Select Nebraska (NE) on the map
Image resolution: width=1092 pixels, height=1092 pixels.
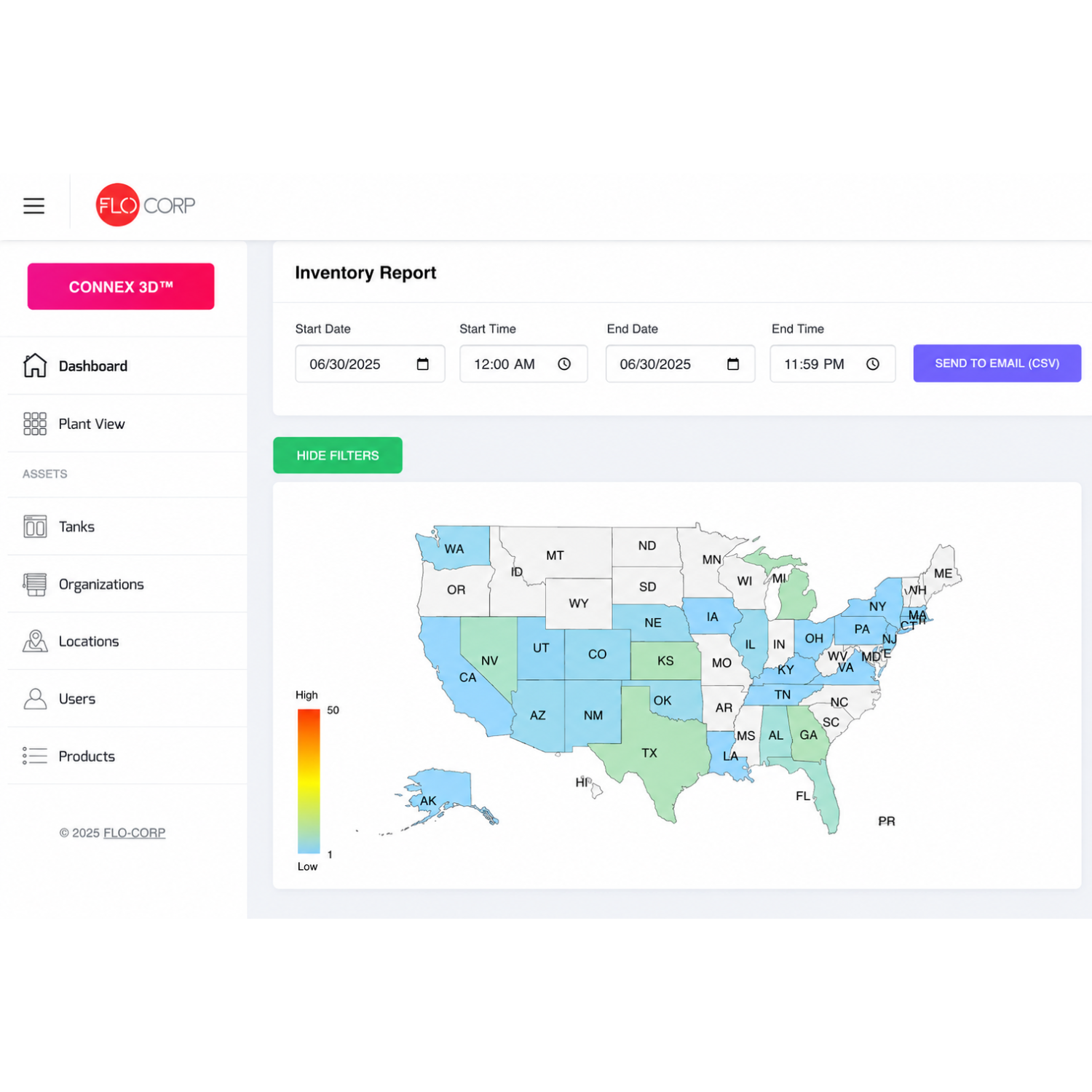click(x=653, y=623)
